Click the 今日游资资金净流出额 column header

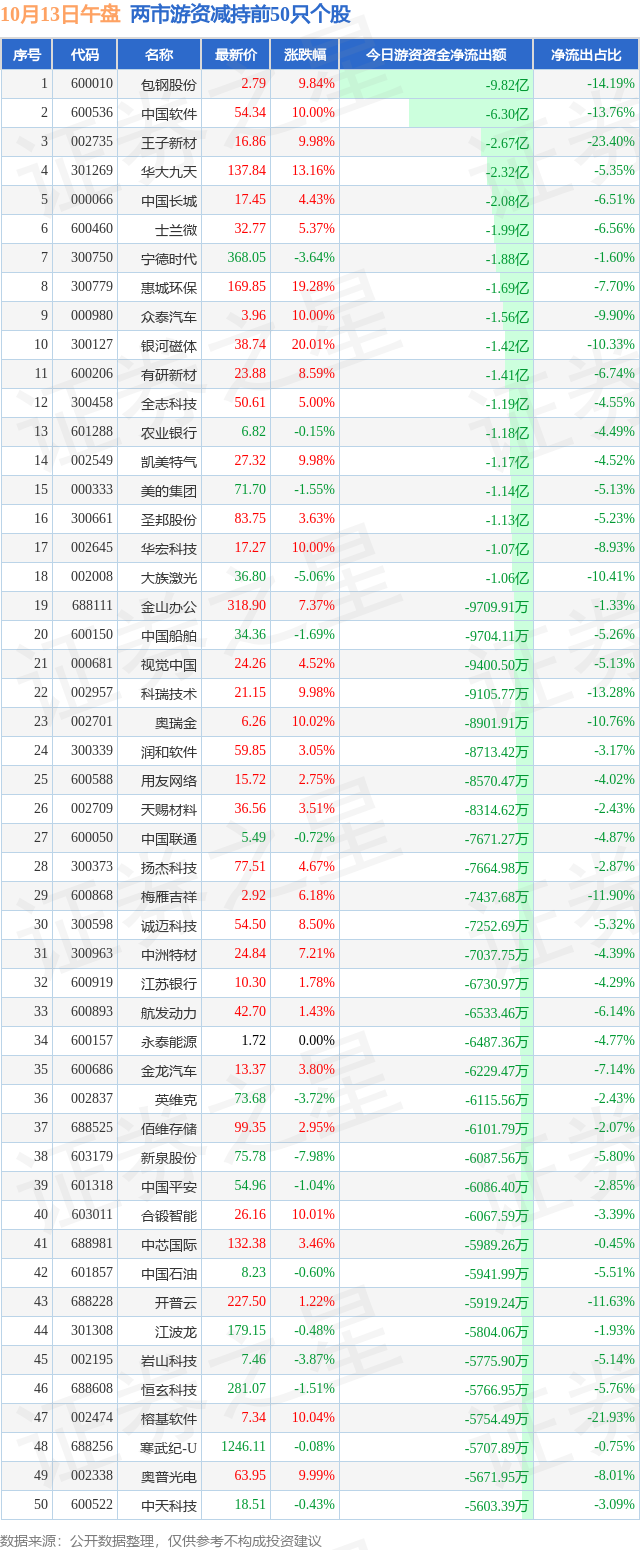[436, 55]
